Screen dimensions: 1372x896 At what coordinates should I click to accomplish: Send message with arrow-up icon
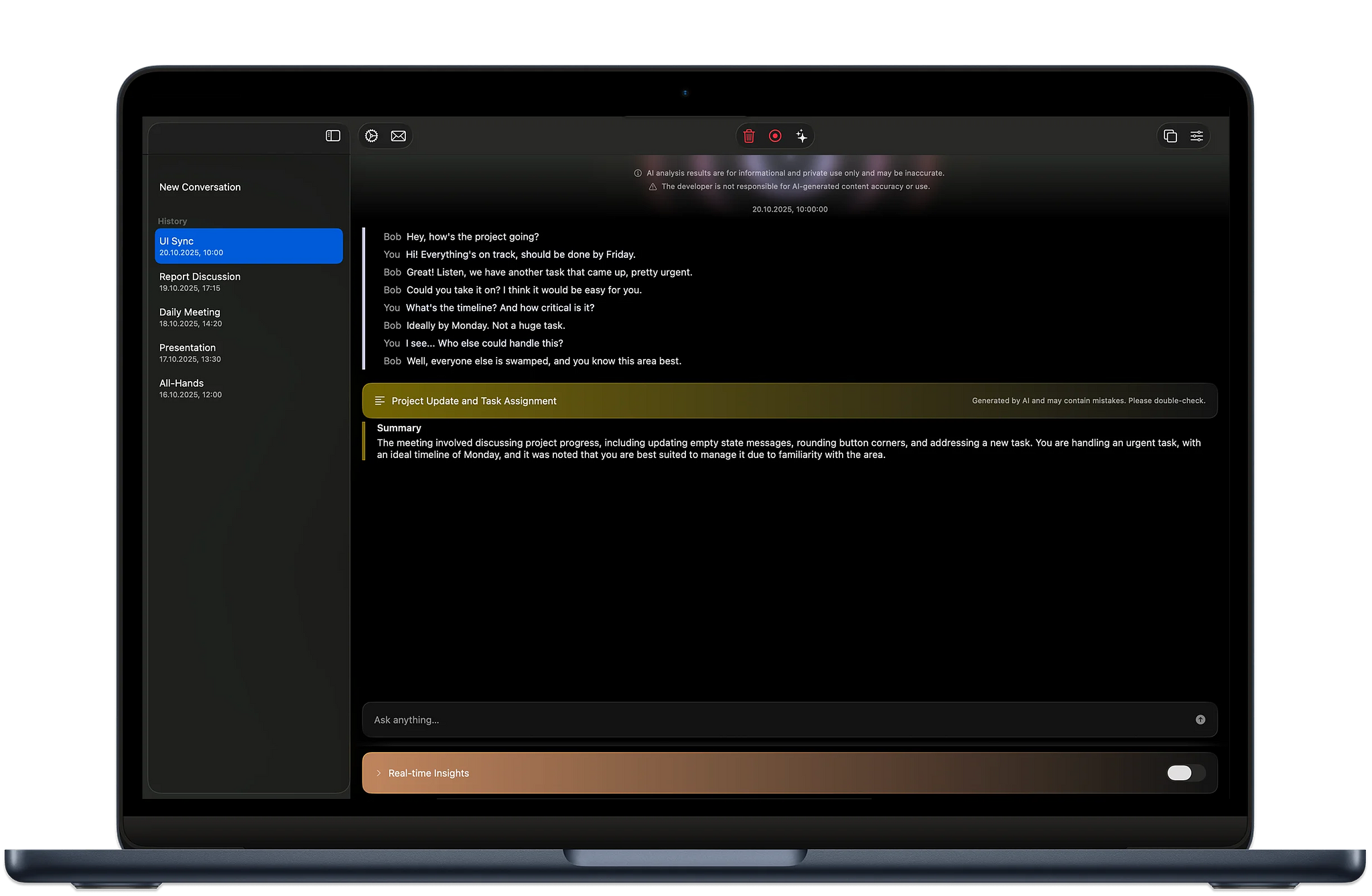point(1200,720)
